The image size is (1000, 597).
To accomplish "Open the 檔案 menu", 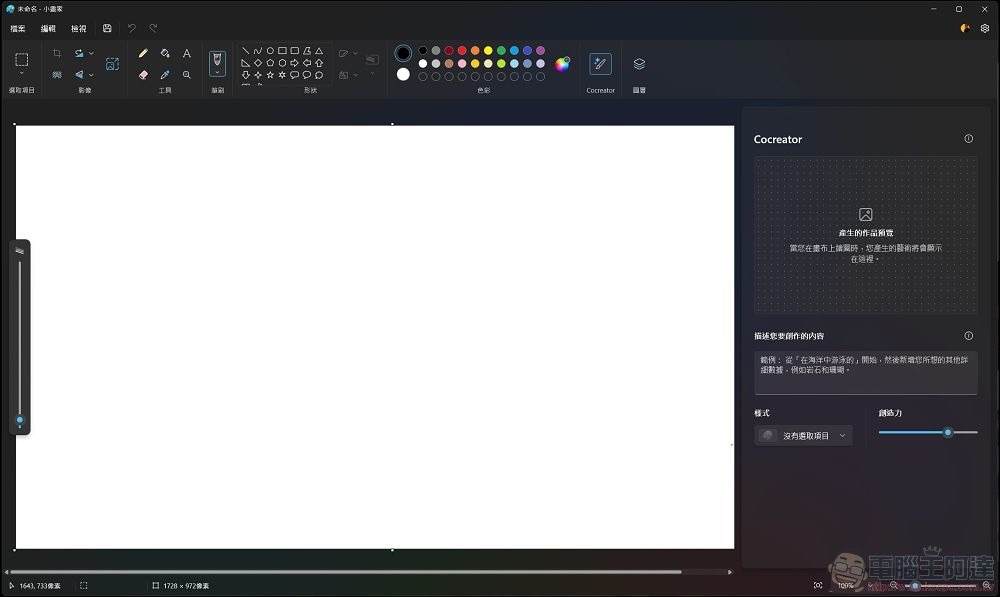I will click(x=18, y=29).
